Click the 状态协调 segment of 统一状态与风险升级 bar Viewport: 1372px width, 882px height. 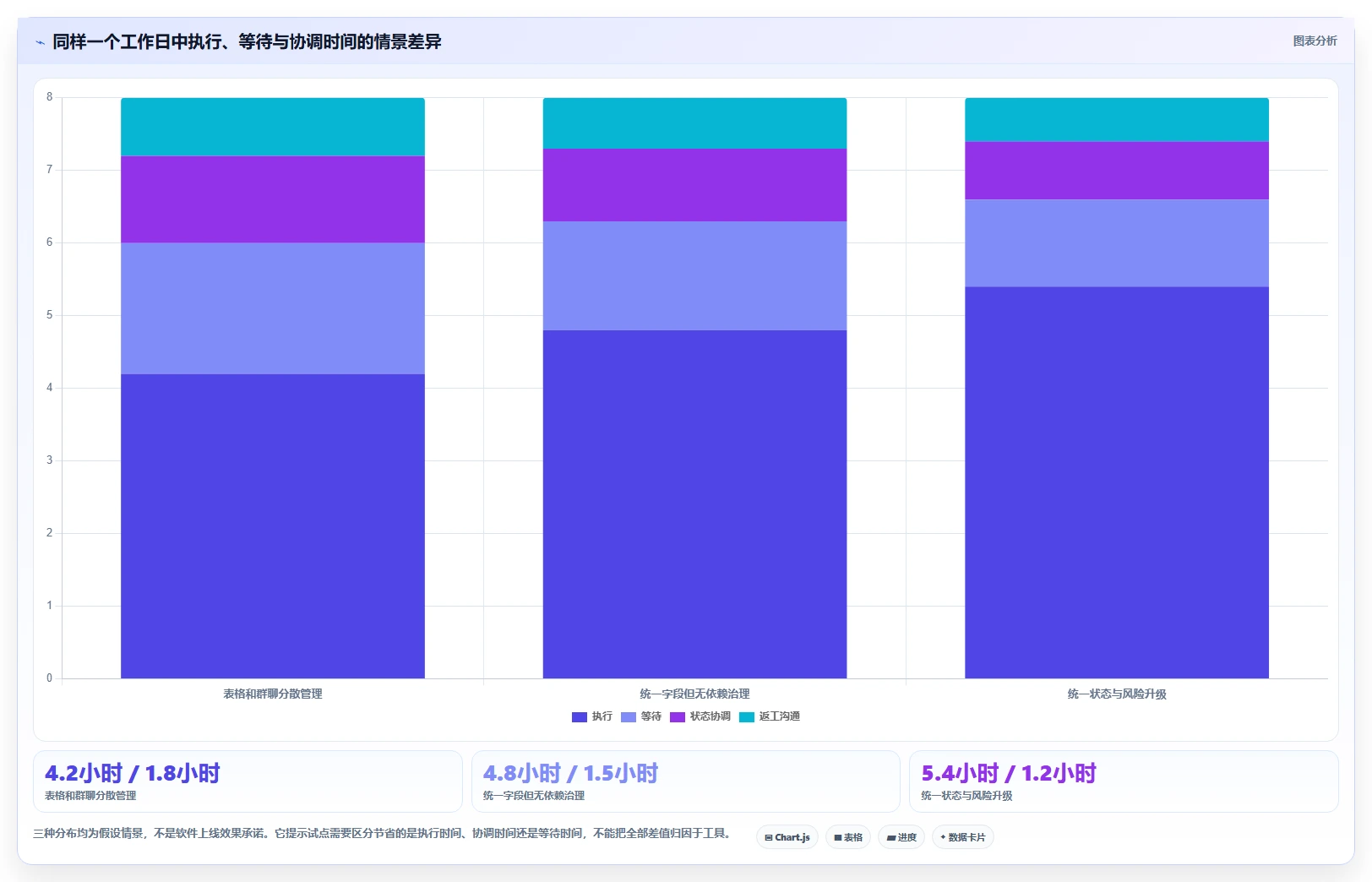(1117, 171)
